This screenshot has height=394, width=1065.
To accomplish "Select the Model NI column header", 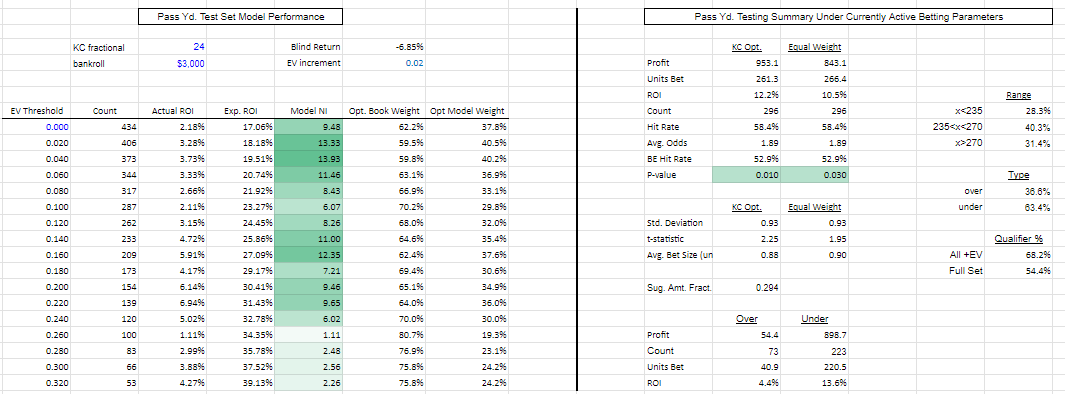I will (308, 111).
